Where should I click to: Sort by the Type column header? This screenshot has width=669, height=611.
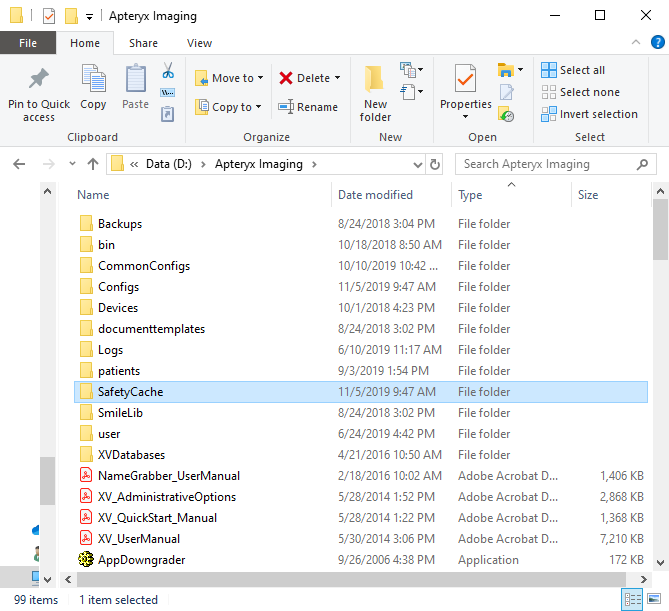click(x=470, y=195)
